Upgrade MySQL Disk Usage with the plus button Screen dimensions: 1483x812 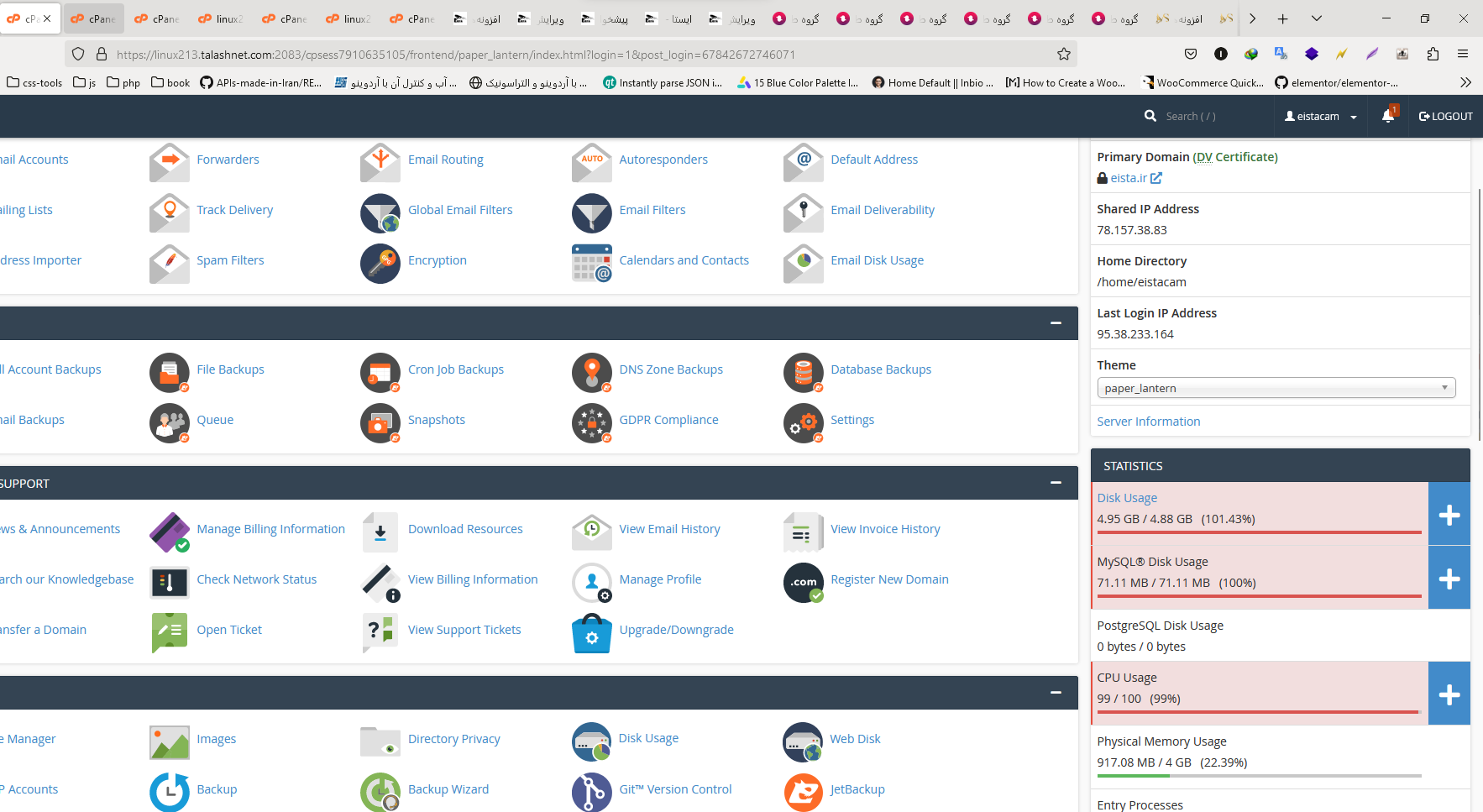(x=1449, y=578)
